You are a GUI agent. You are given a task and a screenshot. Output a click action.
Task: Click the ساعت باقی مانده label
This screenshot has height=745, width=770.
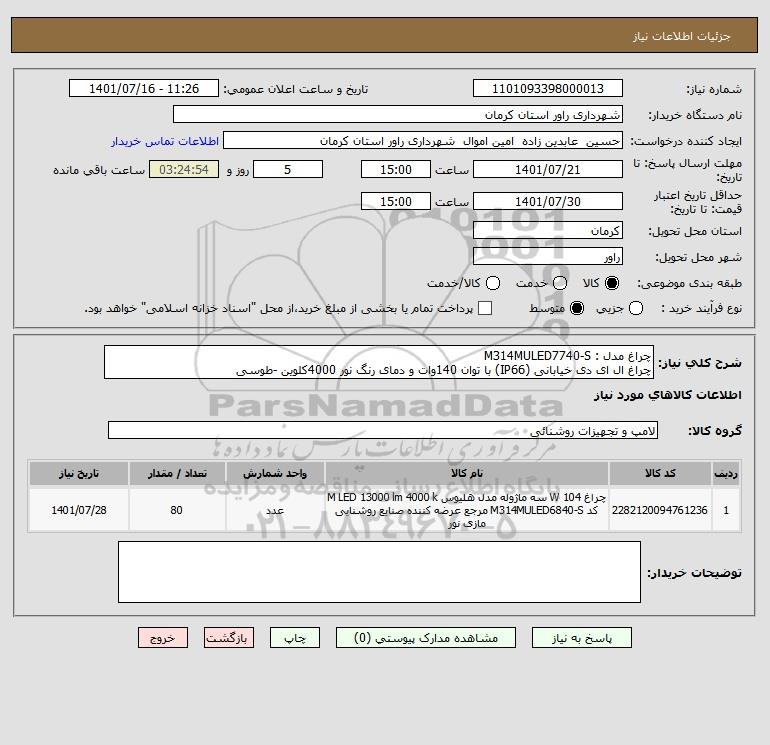pyautogui.click(x=99, y=170)
